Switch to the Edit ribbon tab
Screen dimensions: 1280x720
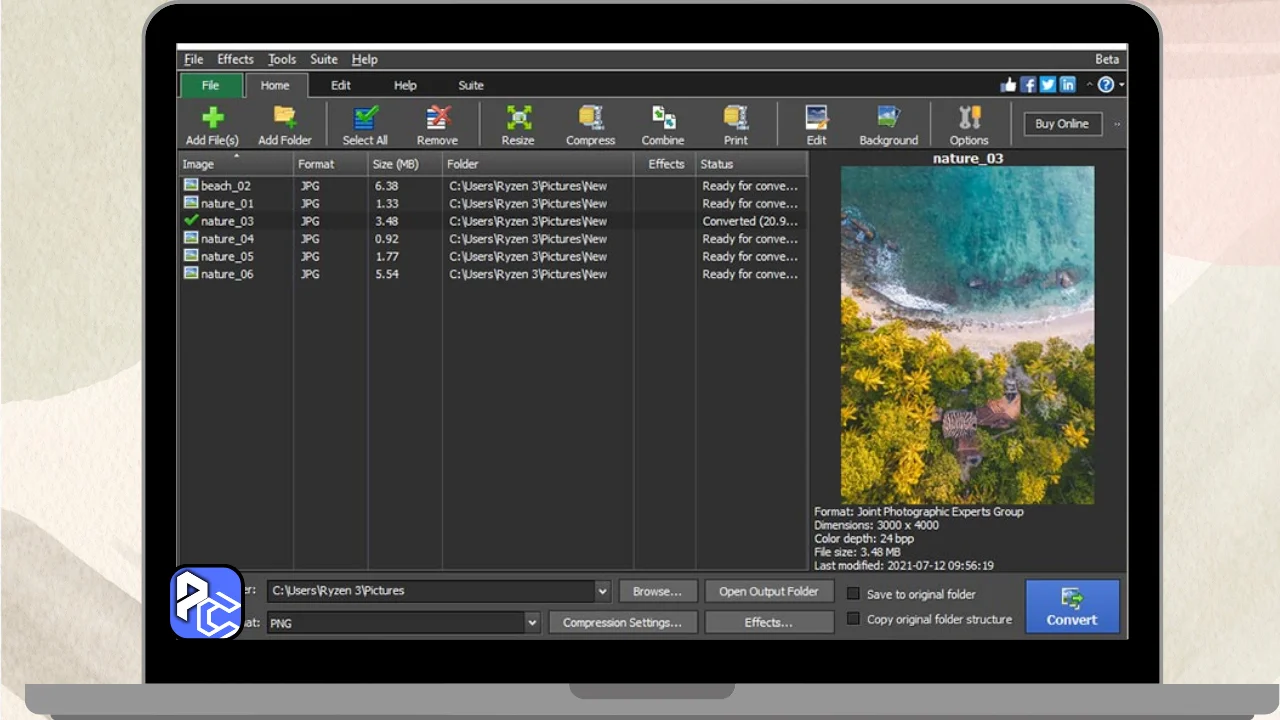(x=341, y=86)
